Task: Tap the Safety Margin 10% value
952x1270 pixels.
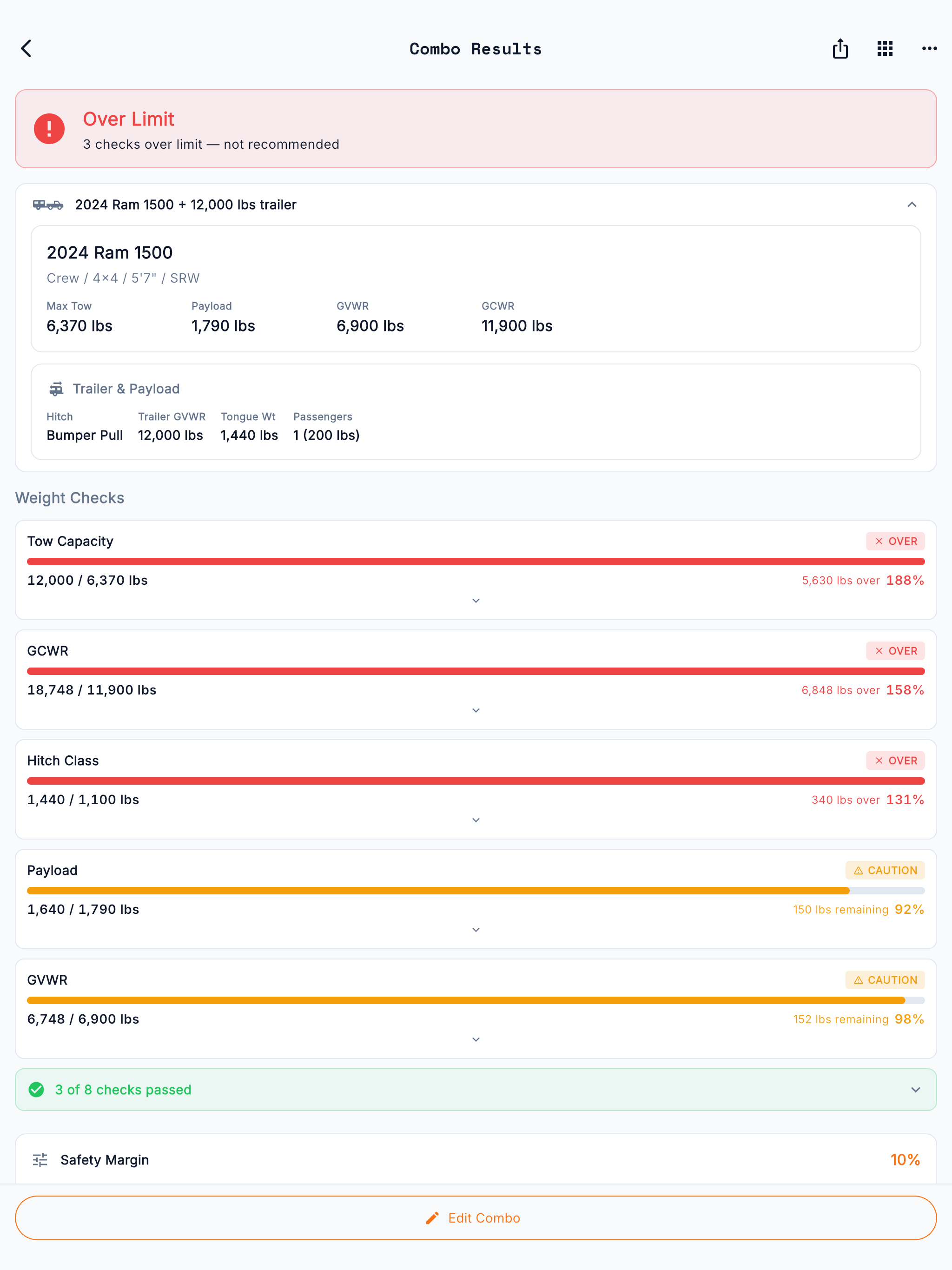Action: coord(905,1160)
